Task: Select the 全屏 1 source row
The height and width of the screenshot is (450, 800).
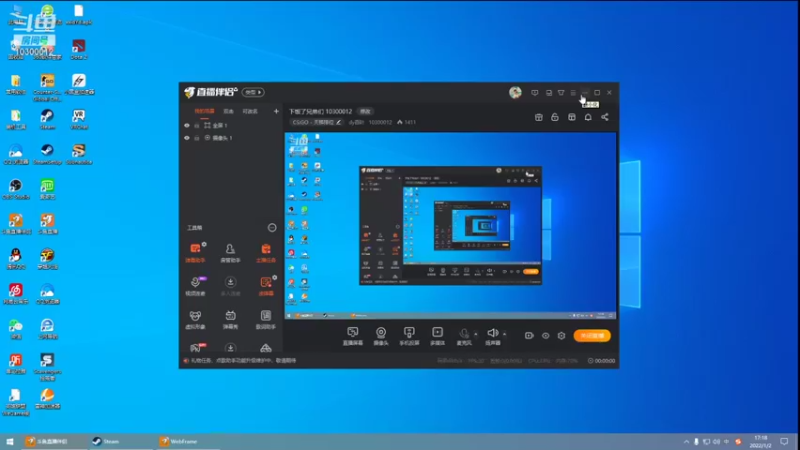Action: (232, 126)
